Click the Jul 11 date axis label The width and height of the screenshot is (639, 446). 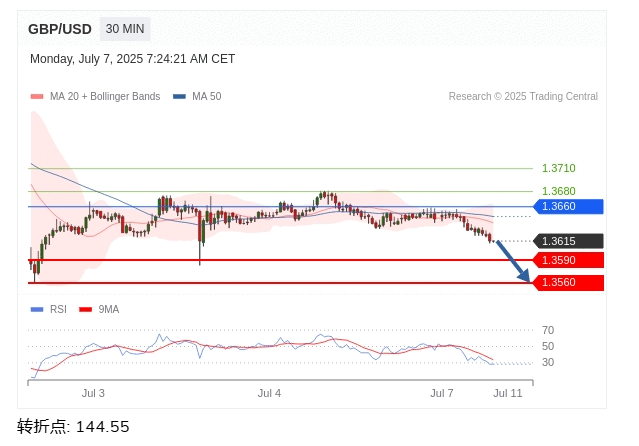coord(508,393)
